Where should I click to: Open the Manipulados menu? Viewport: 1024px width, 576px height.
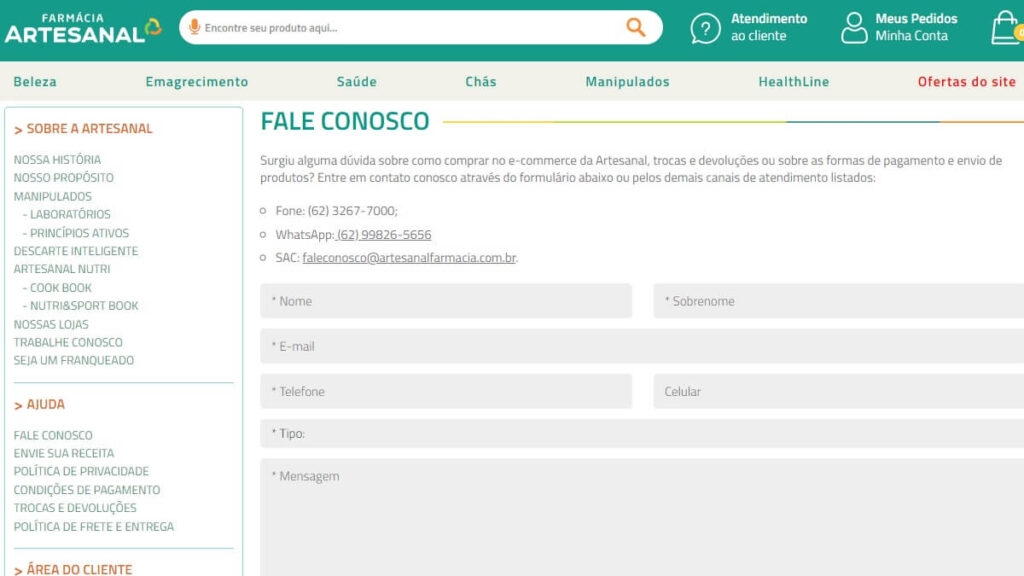click(x=627, y=82)
